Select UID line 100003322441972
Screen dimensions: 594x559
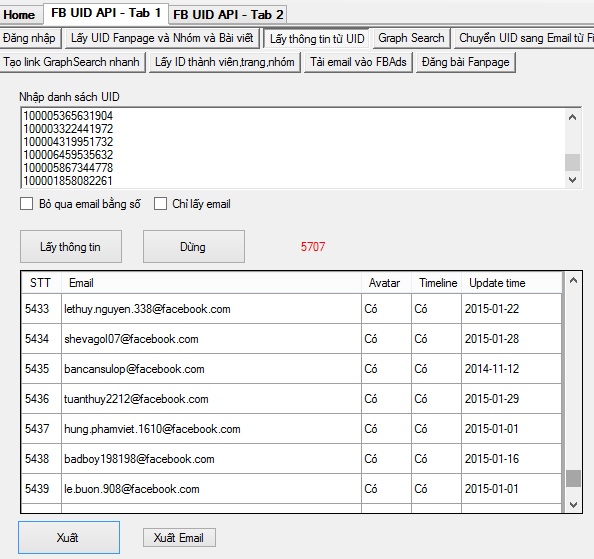pyautogui.click(x=68, y=128)
